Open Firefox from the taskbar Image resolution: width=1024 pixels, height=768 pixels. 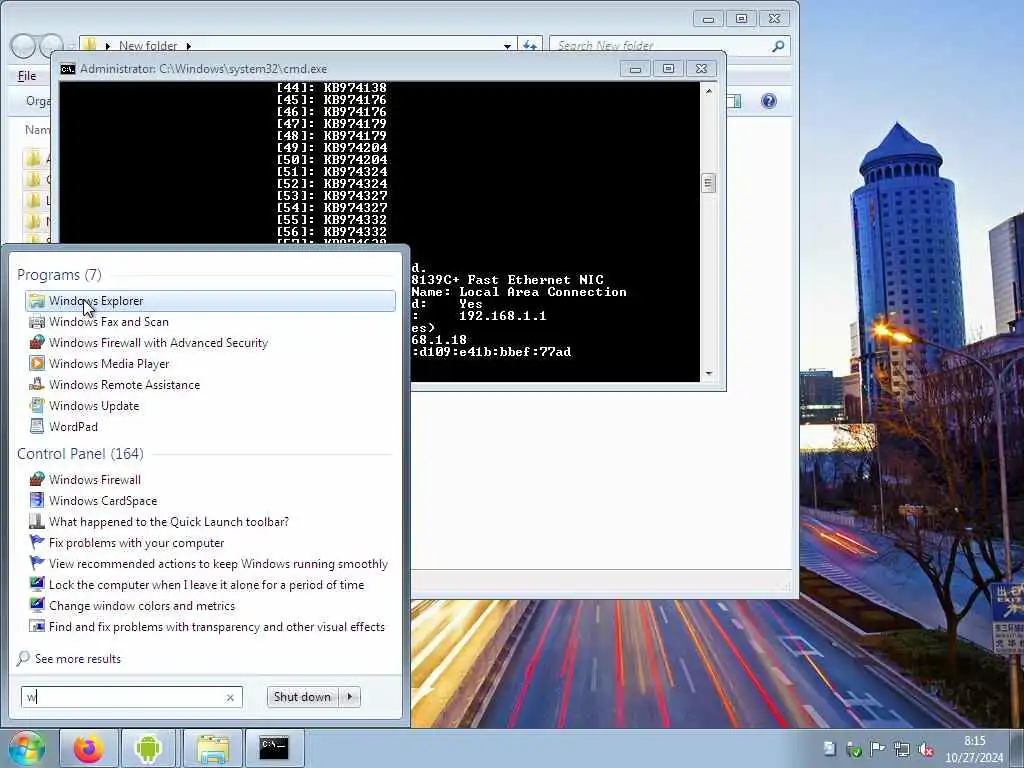[88, 748]
